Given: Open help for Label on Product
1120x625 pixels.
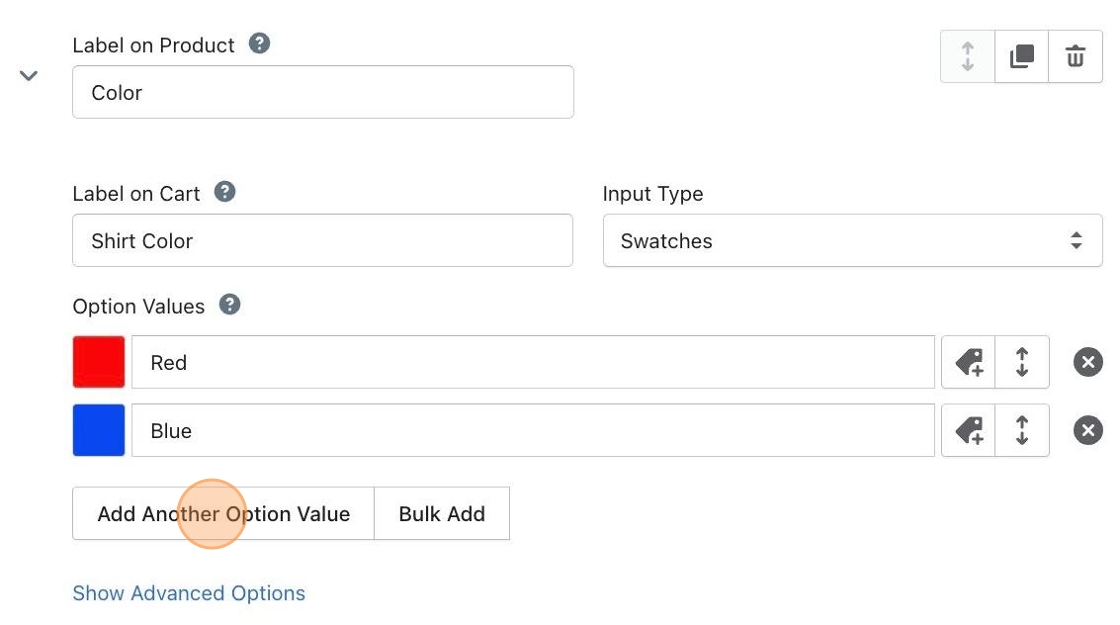Looking at the screenshot, I should pos(259,44).
